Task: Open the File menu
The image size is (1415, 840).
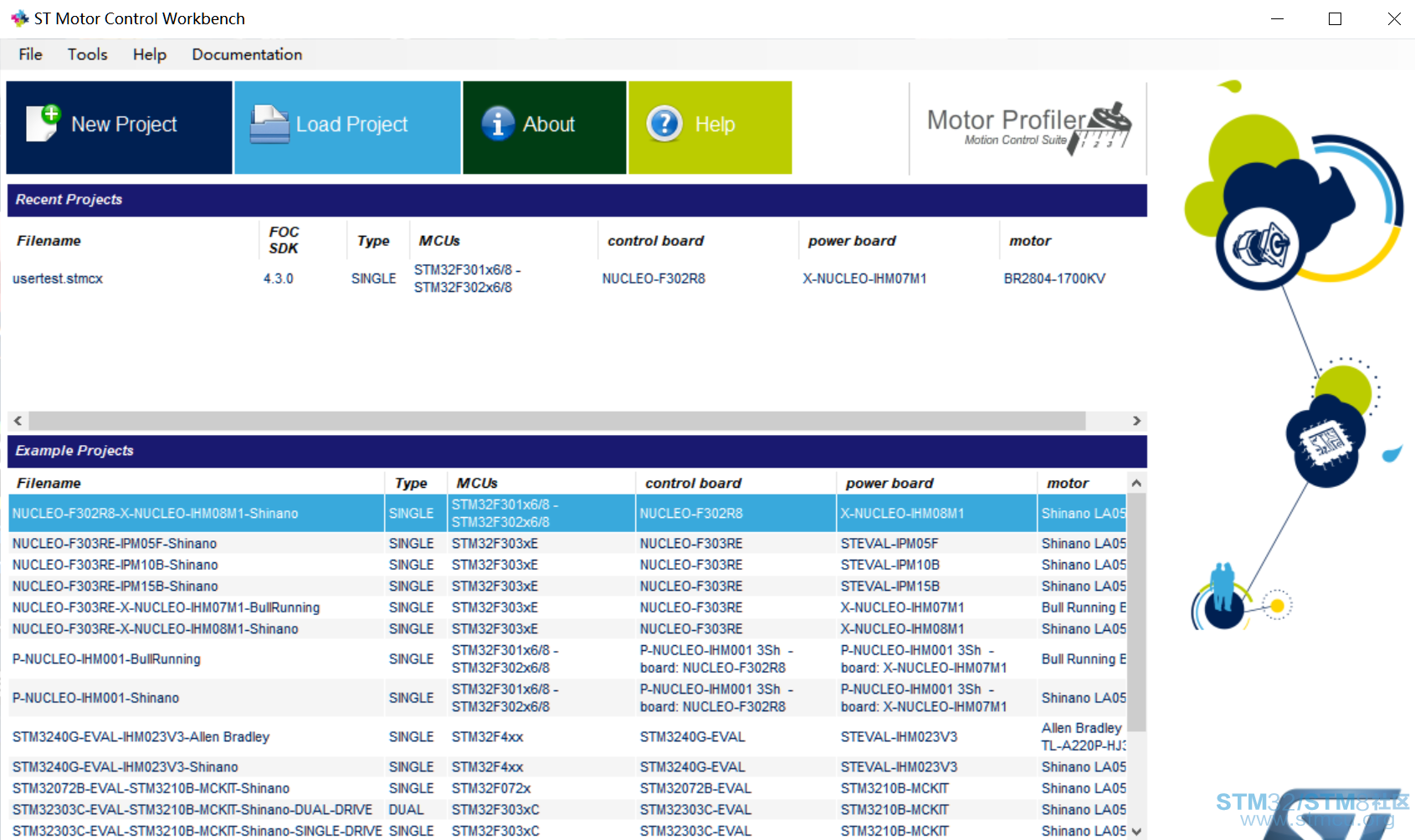Action: [31, 54]
